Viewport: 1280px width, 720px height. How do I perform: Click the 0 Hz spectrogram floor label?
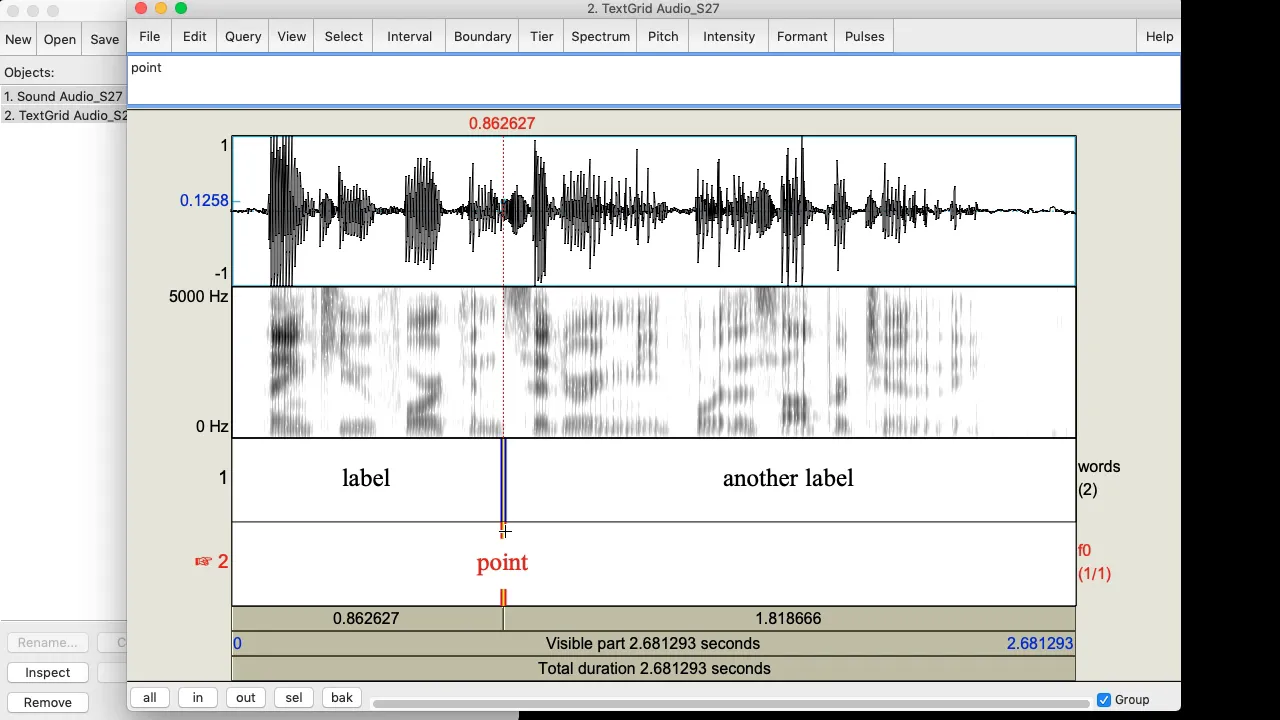click(211, 426)
